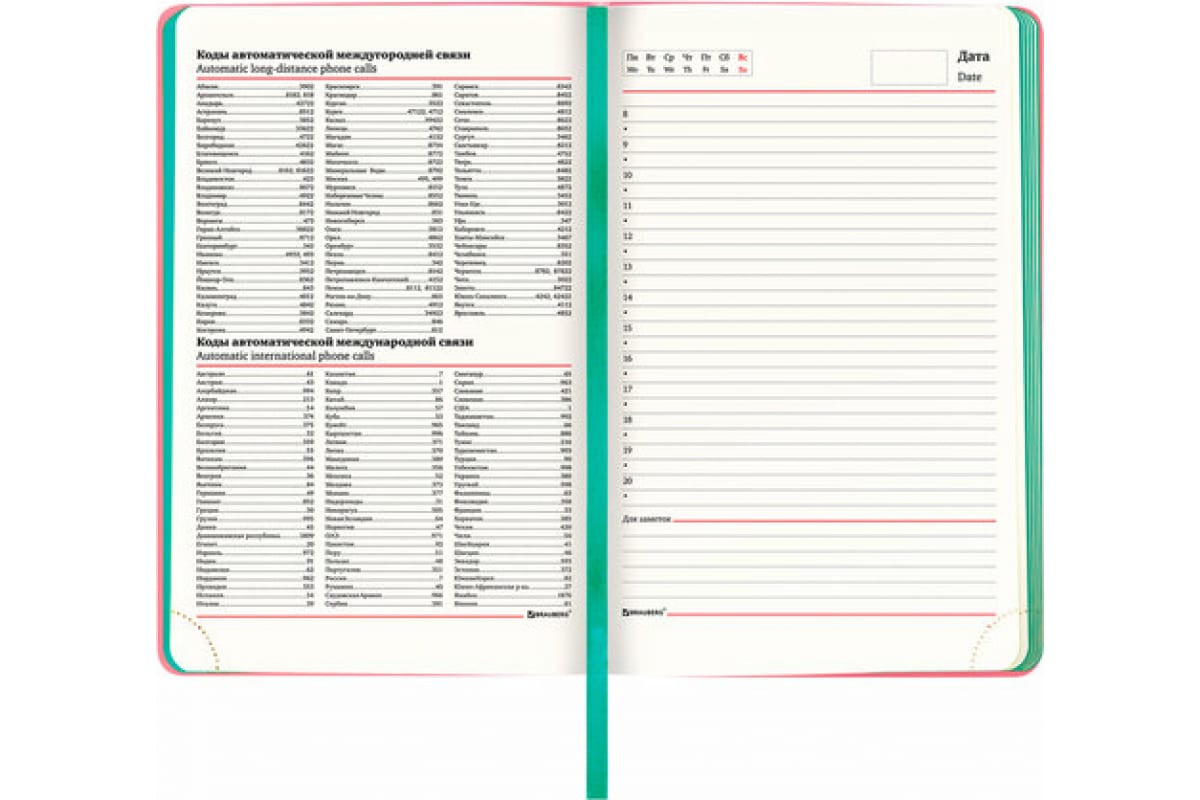
Task: Click the 'Вт' weekday label
Action: [650, 58]
